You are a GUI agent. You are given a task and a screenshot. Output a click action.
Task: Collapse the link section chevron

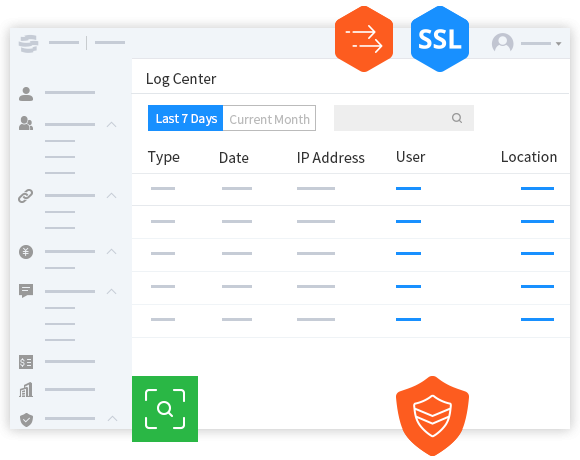(x=111, y=195)
